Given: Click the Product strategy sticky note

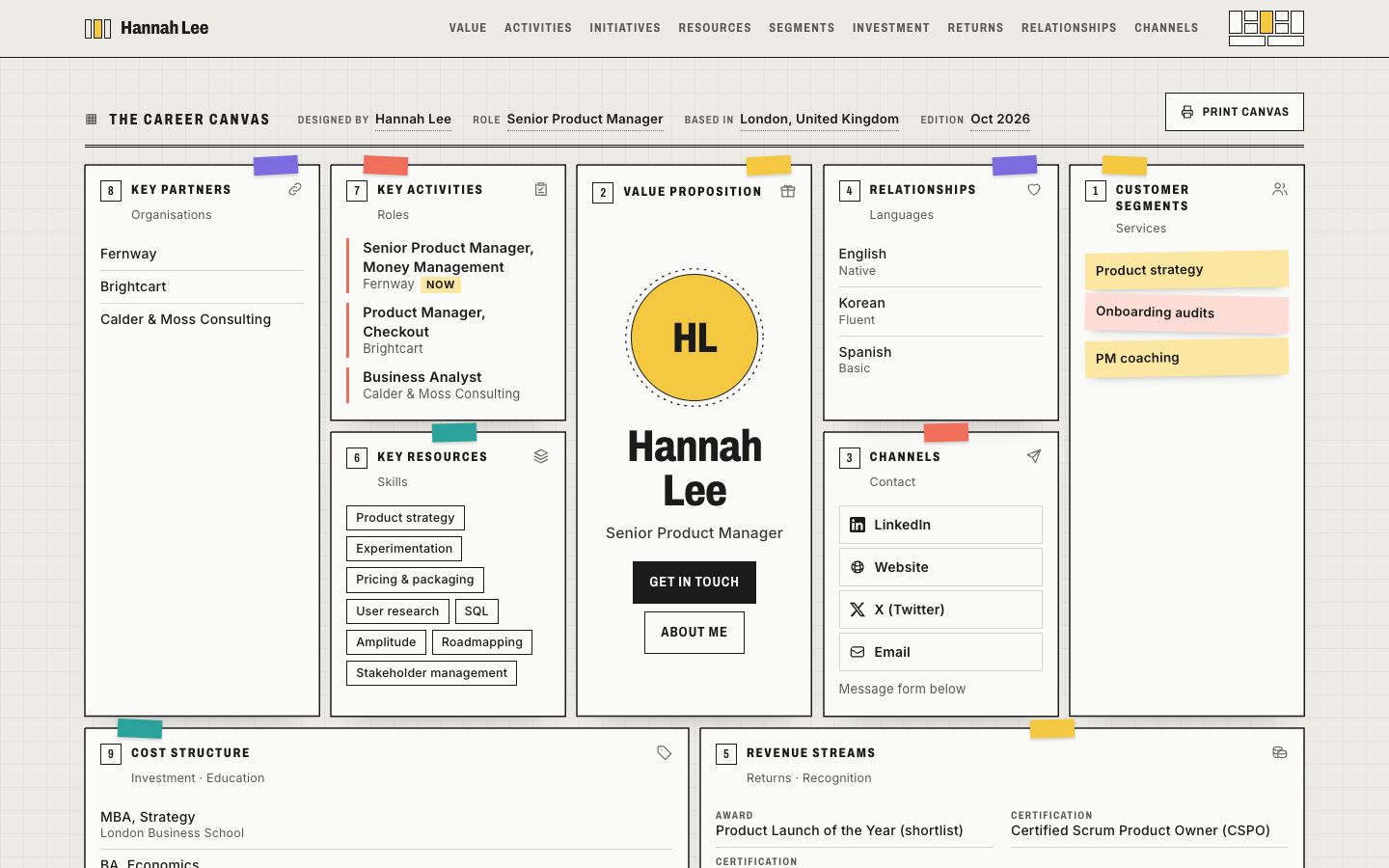Looking at the screenshot, I should pyautogui.click(x=1186, y=270).
